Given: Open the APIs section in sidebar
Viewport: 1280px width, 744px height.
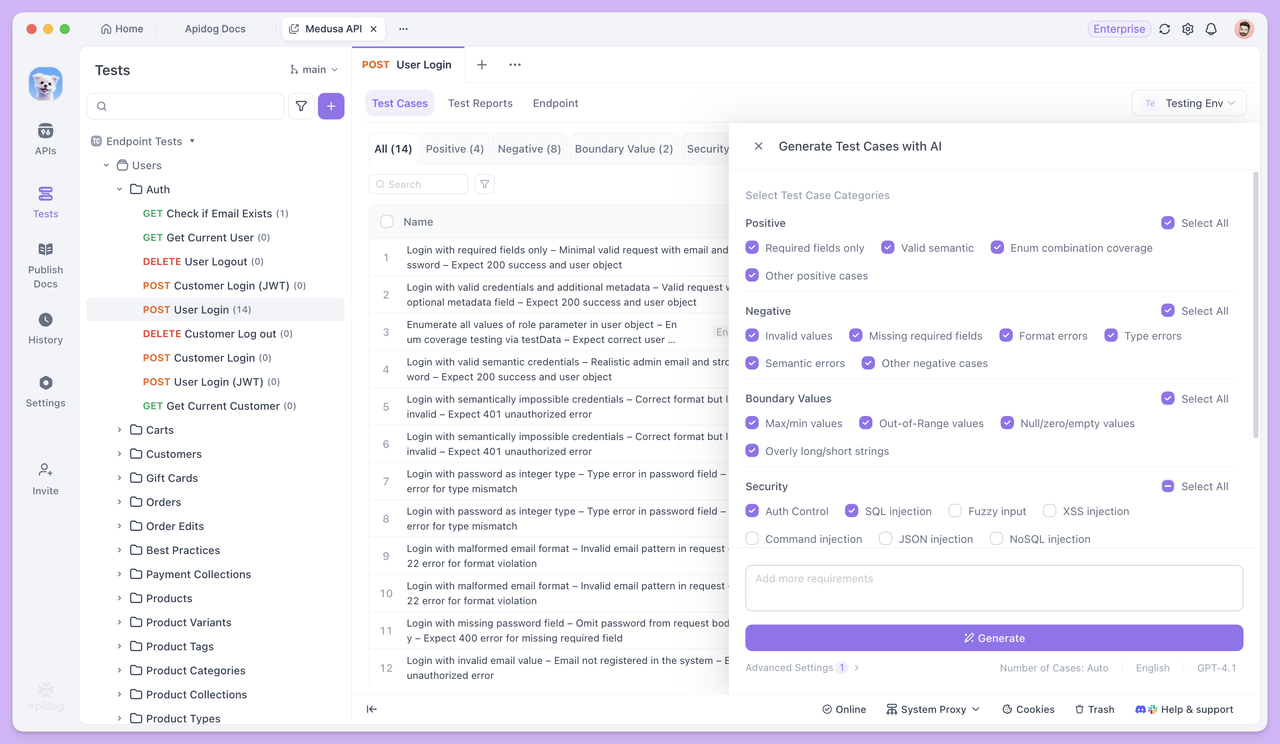Looking at the screenshot, I should [x=45, y=139].
